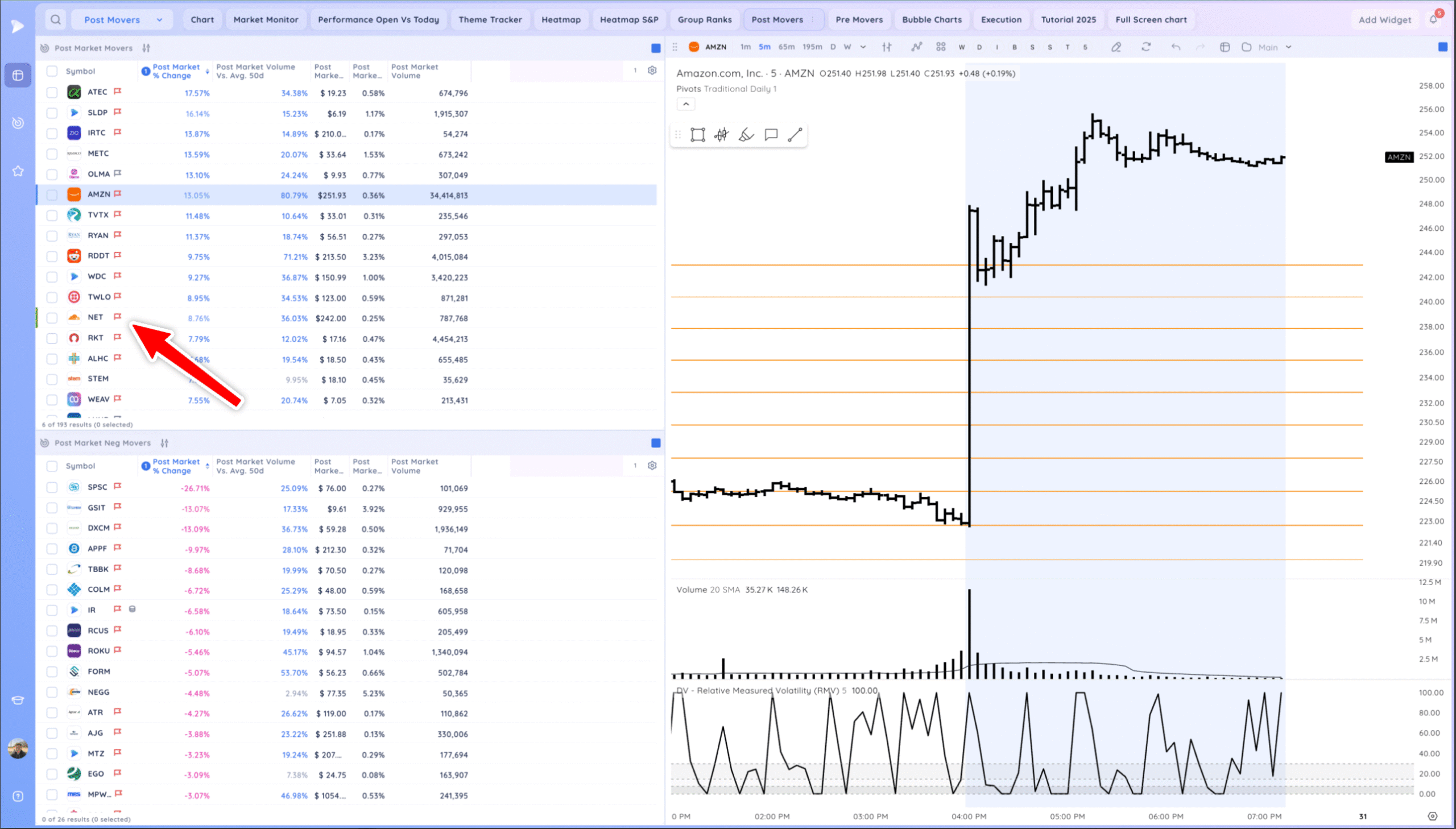1456x829 pixels.
Task: Open options on the Post Movers tab
Action: click(813, 20)
